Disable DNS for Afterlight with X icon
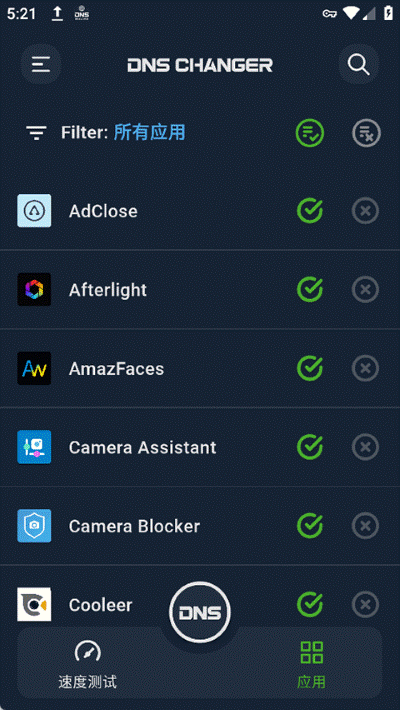 pyautogui.click(x=366, y=289)
